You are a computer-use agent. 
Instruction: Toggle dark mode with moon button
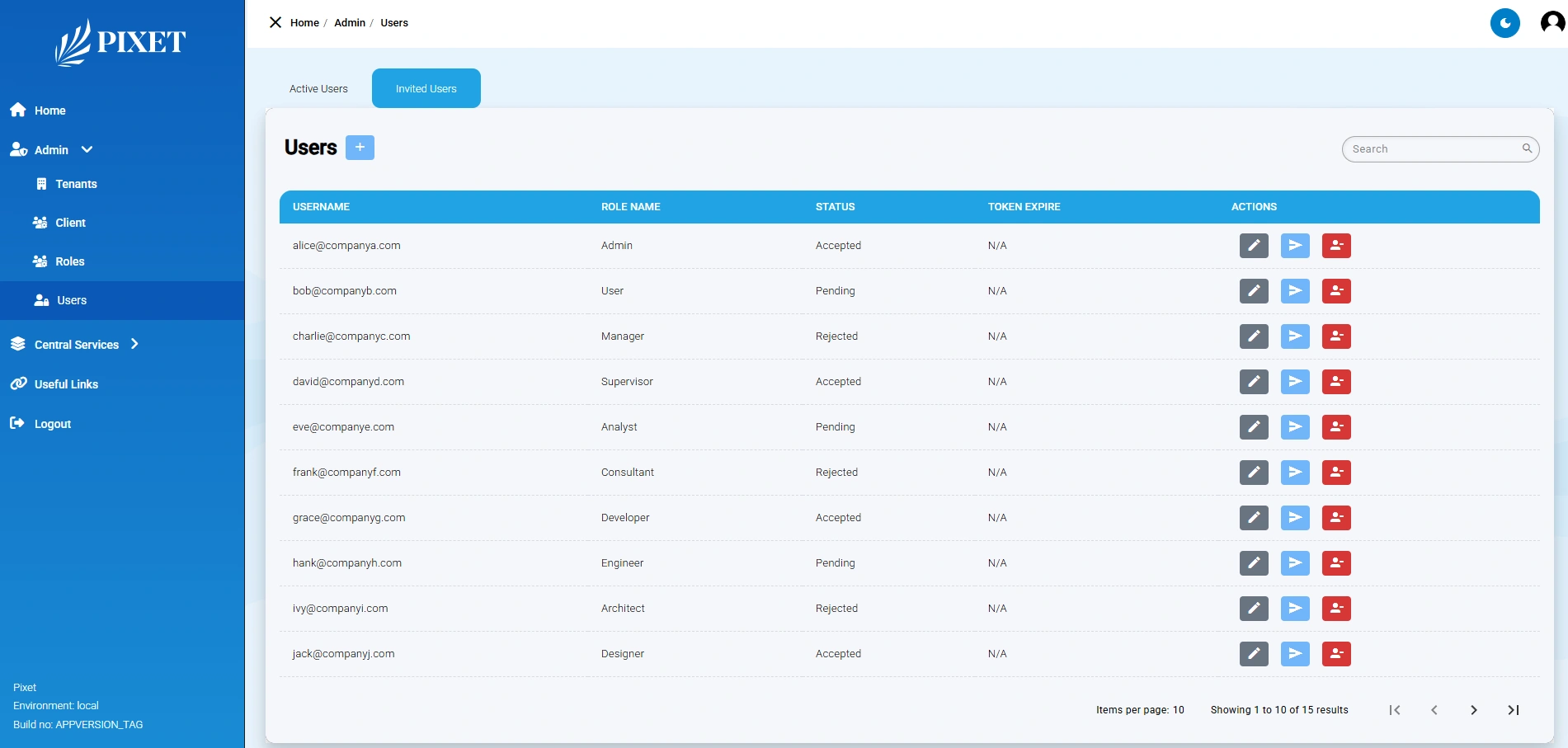click(x=1504, y=23)
